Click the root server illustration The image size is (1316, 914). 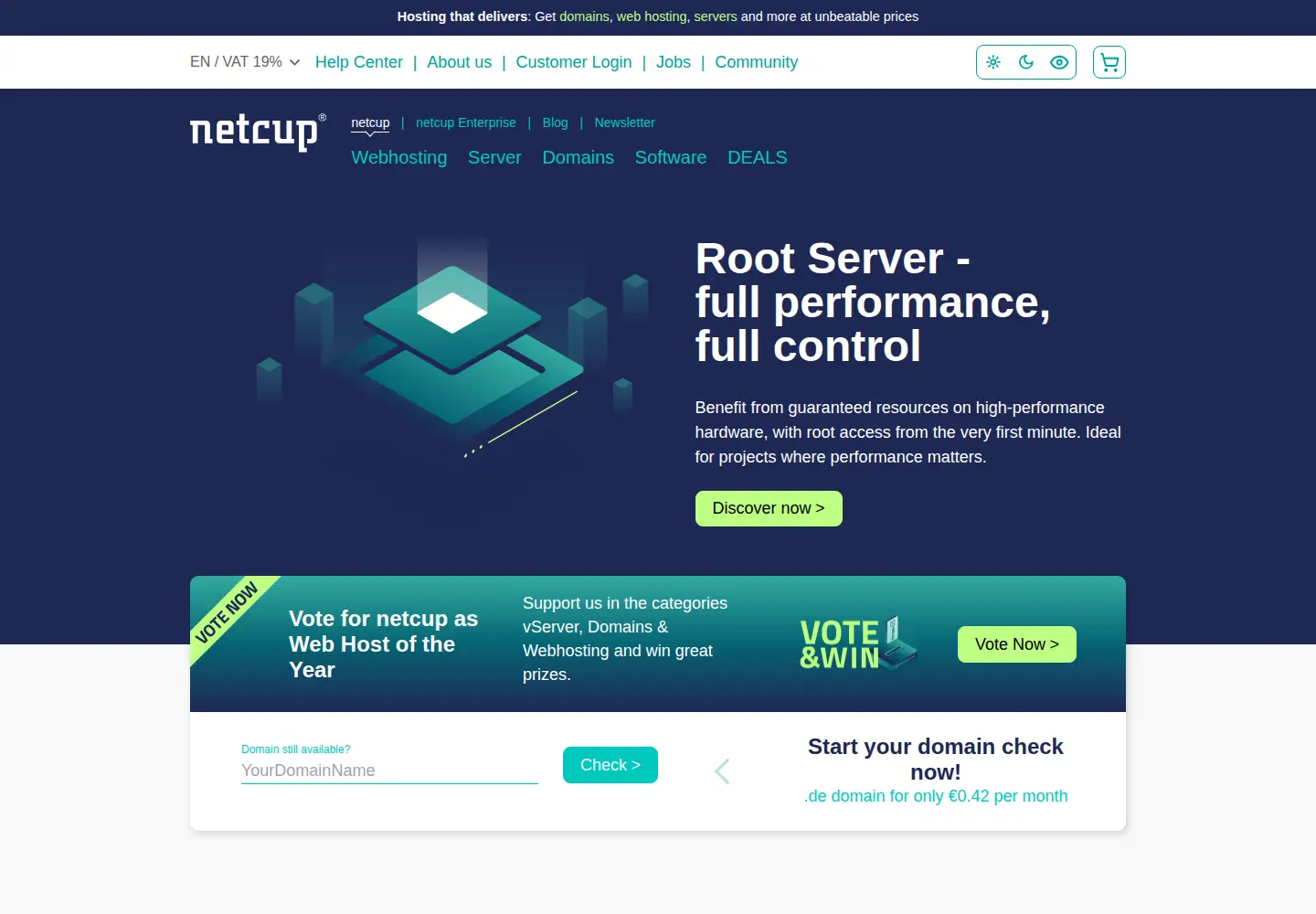[x=454, y=347]
